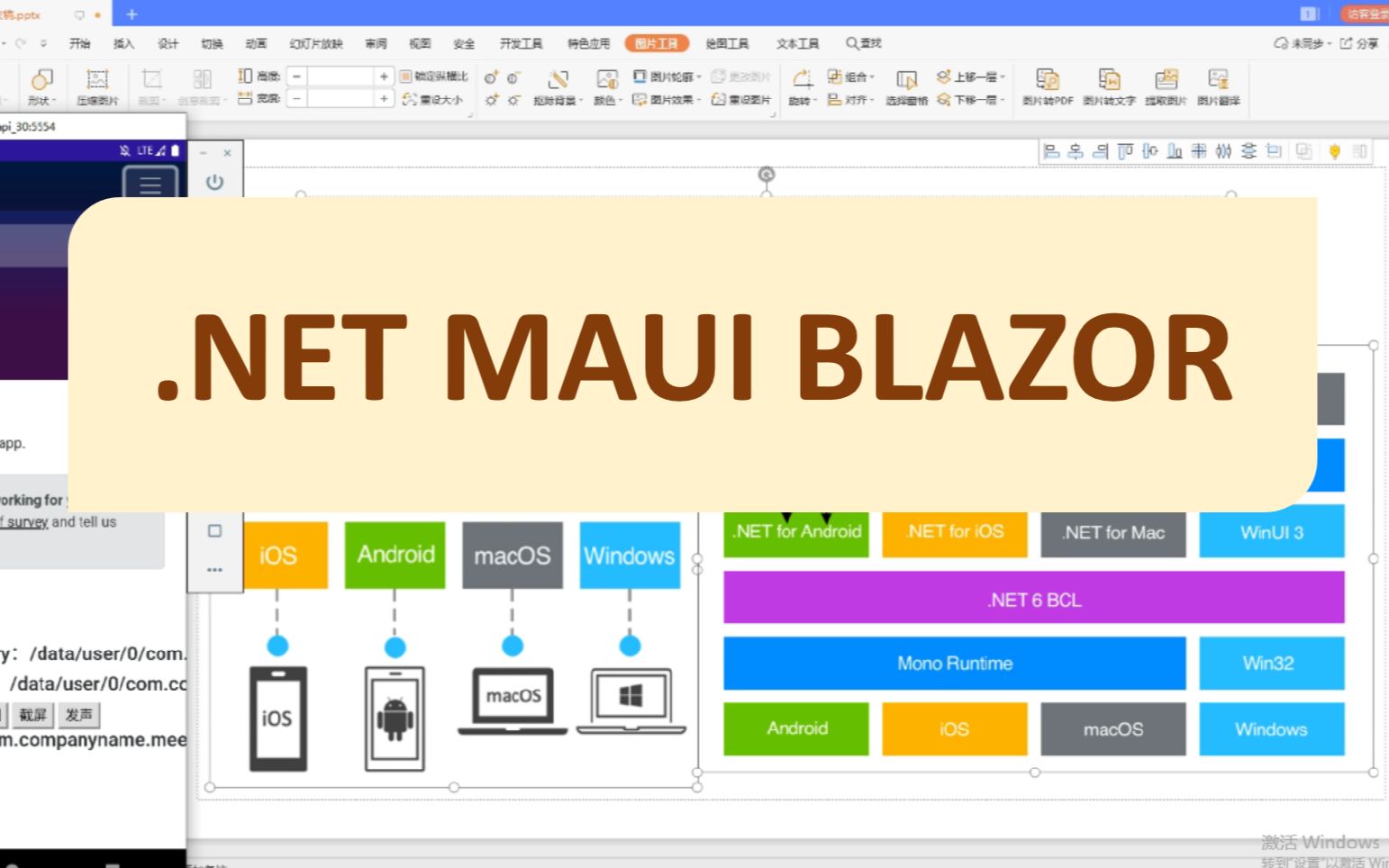Open the hamburger menu in emulator app
Viewport: 1389px width, 868px height.
click(150, 185)
